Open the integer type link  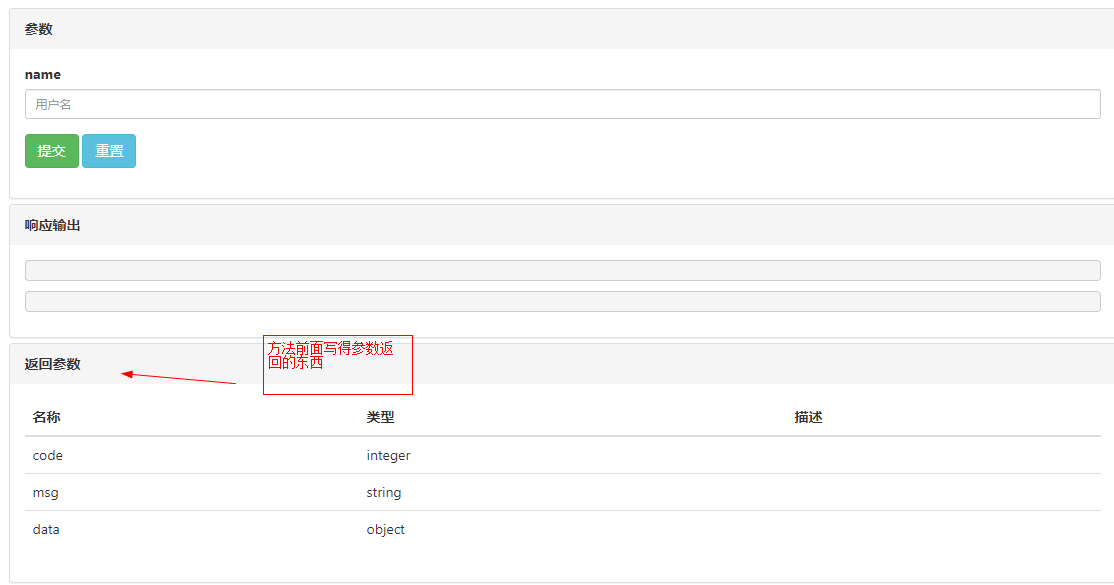pyautogui.click(x=388, y=455)
